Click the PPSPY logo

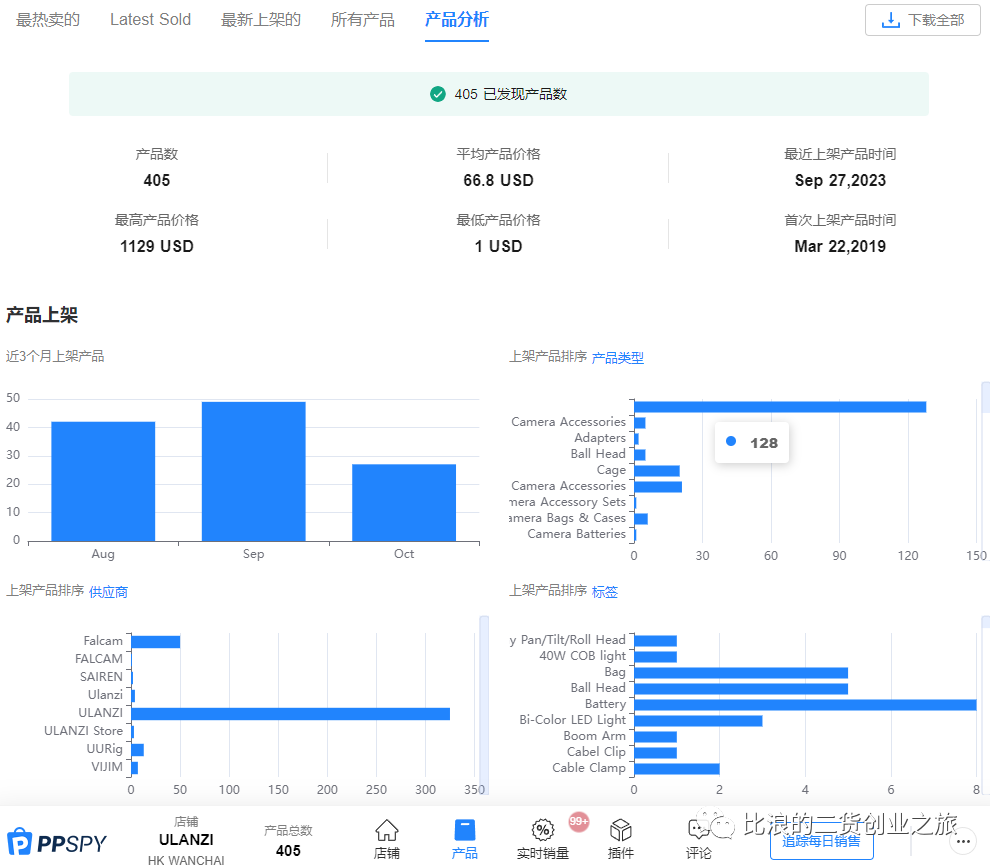coord(57,842)
